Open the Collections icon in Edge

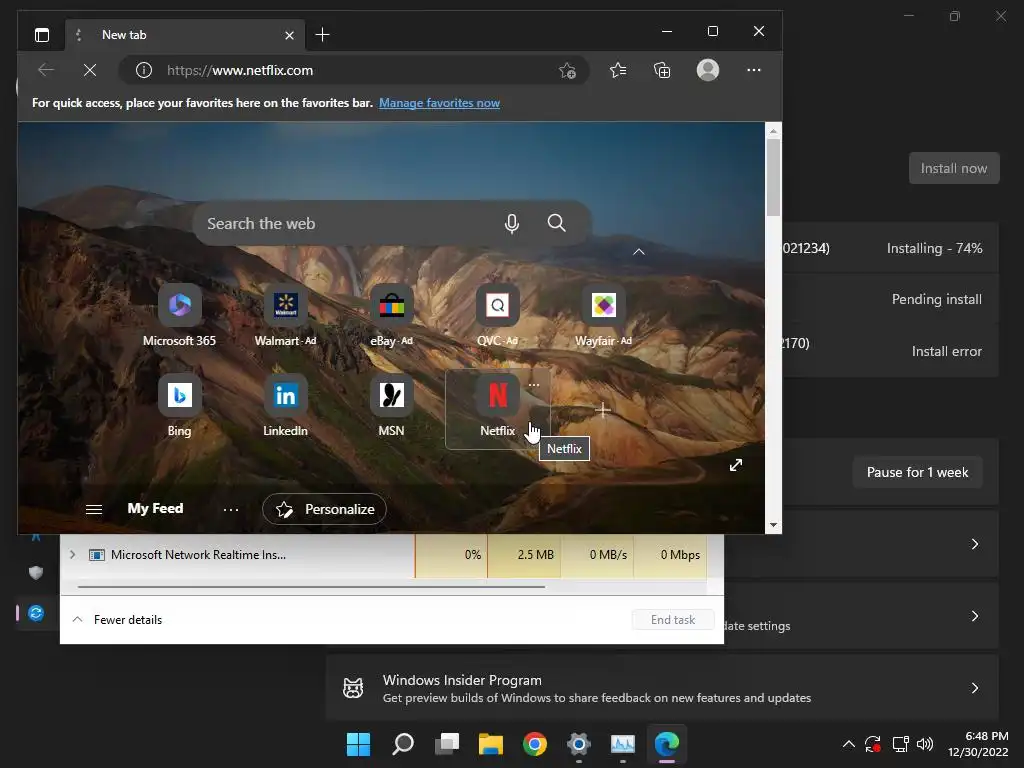click(662, 70)
